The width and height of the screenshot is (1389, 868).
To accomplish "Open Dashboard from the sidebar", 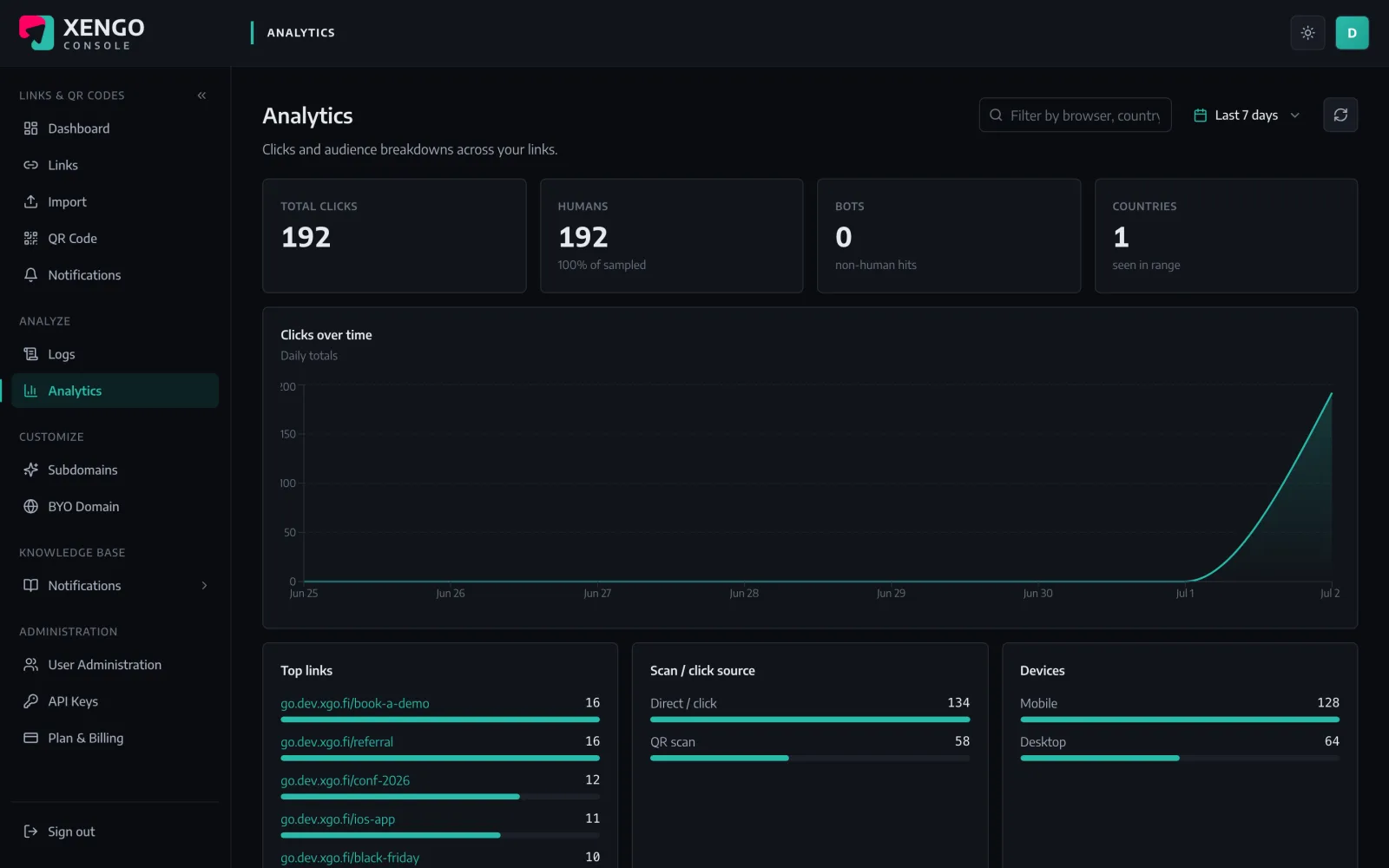I will tap(115, 128).
